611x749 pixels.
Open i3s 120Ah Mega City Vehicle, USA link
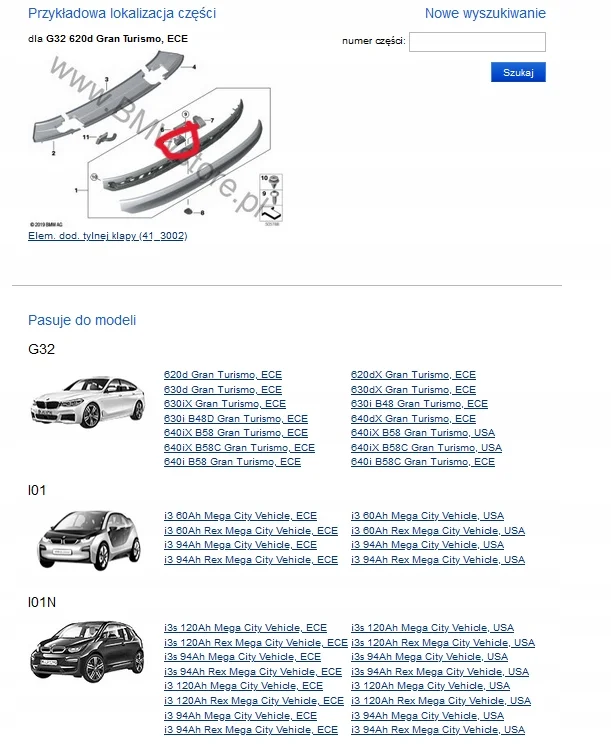[x=432, y=628]
